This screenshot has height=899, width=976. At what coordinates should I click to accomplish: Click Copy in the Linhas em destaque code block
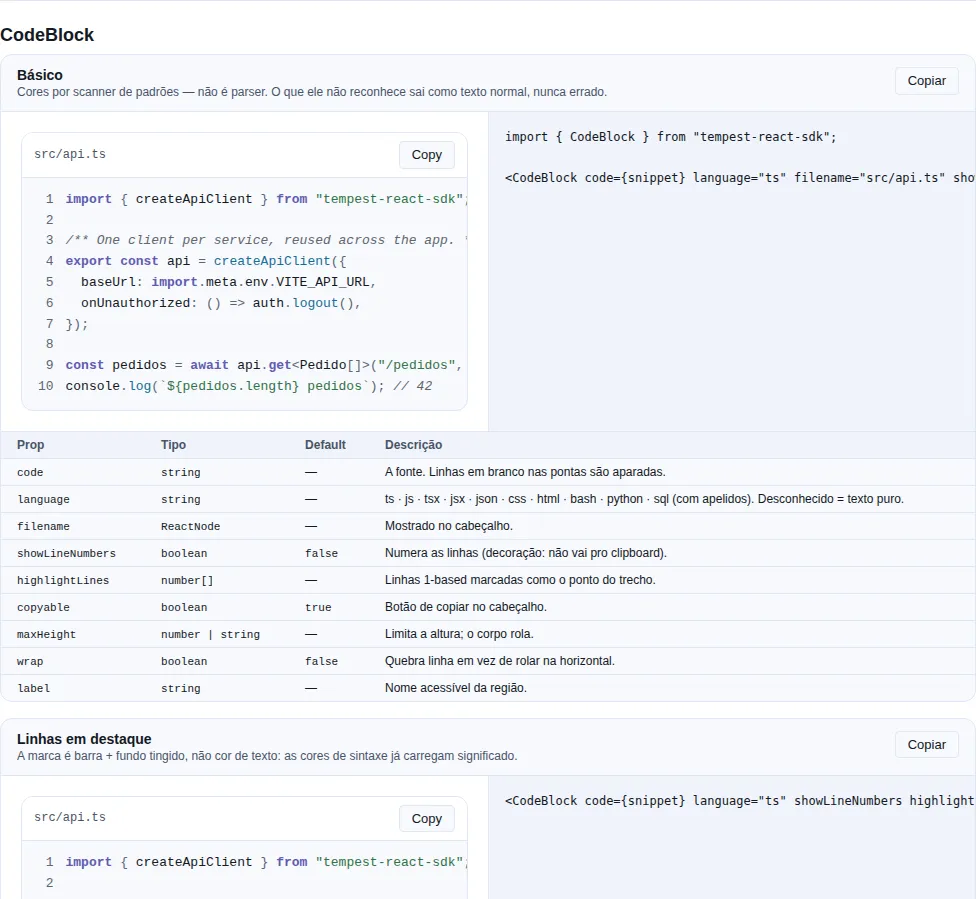coord(426,819)
